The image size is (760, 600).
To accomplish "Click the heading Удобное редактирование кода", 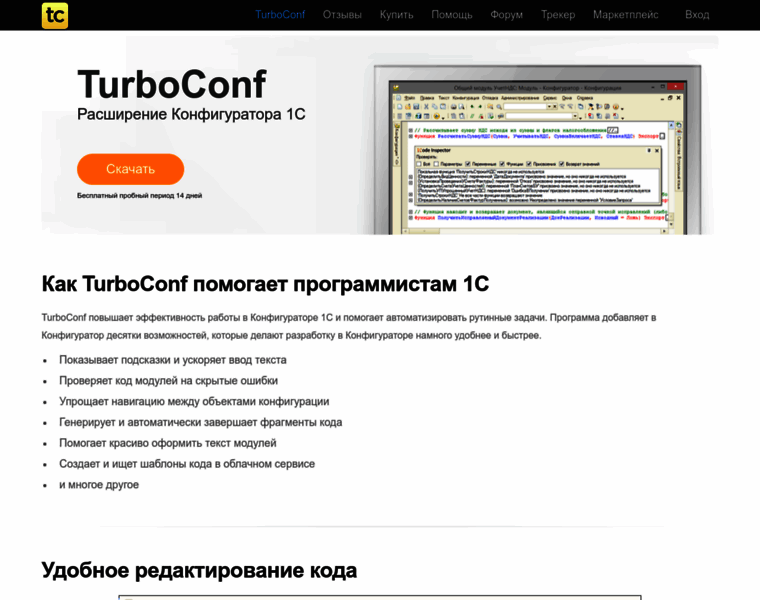I will tap(199, 570).
